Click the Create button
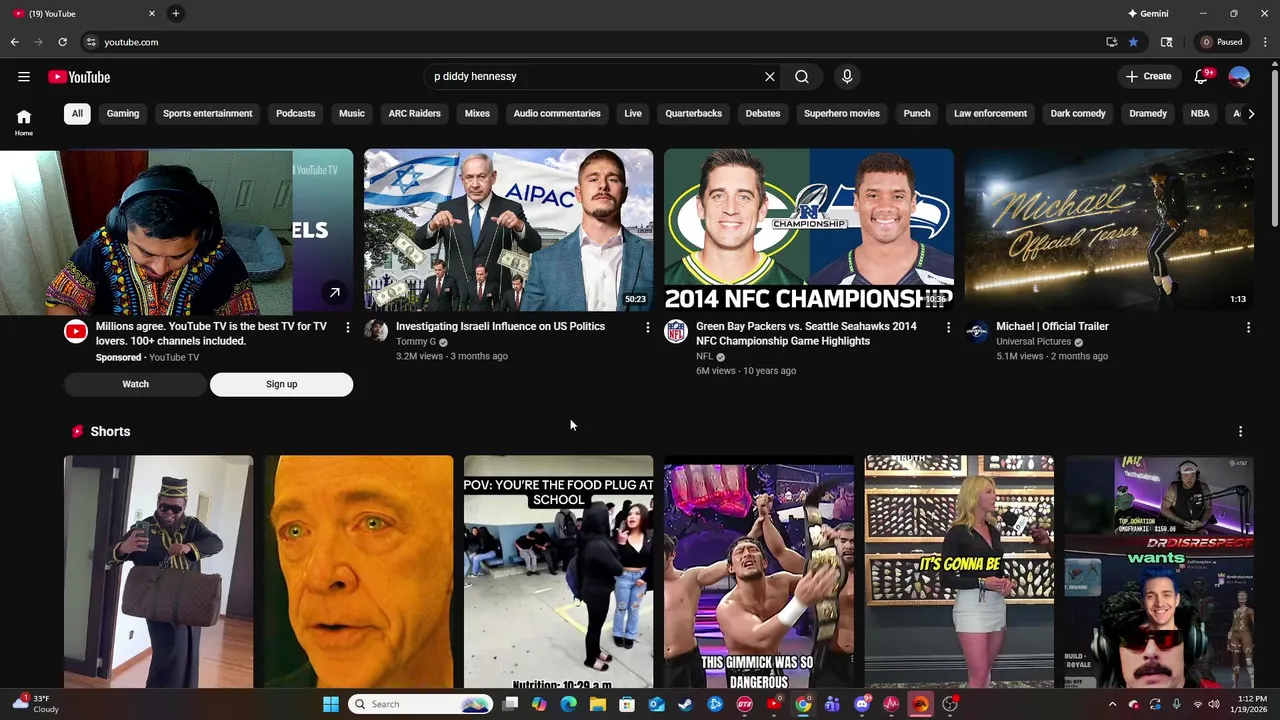The width and height of the screenshot is (1280, 720). point(1148,77)
